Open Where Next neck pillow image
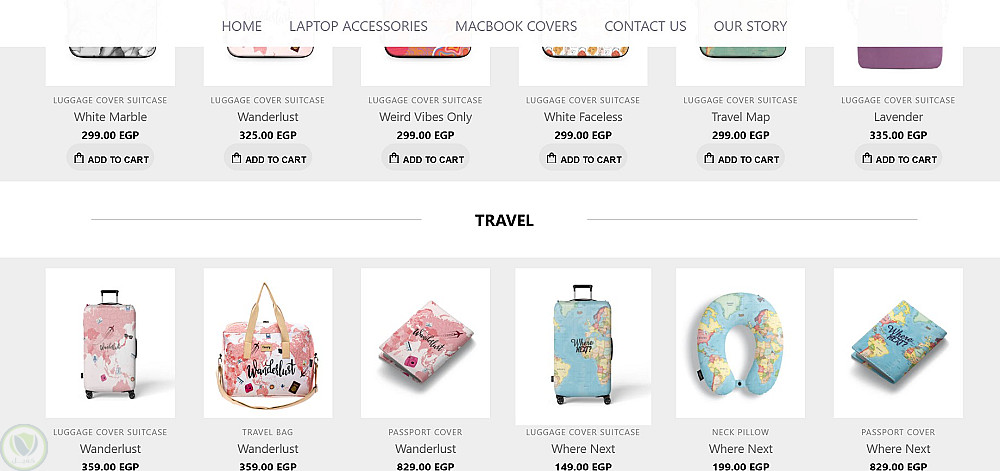The width and height of the screenshot is (1000, 471). 740,343
